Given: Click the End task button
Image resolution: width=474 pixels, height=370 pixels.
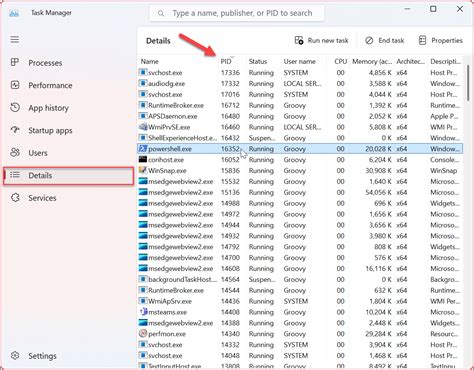Looking at the screenshot, I should click(384, 41).
